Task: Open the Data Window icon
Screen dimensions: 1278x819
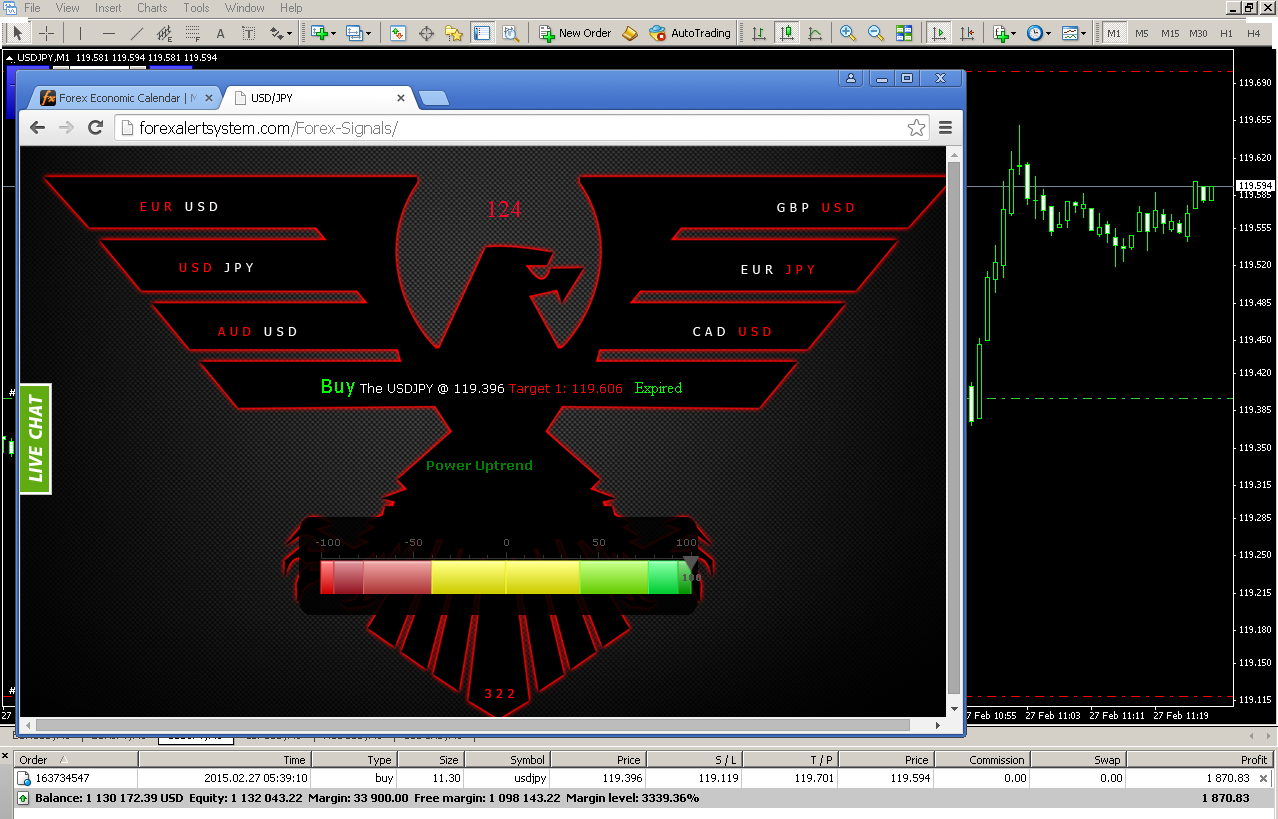Action: (426, 33)
